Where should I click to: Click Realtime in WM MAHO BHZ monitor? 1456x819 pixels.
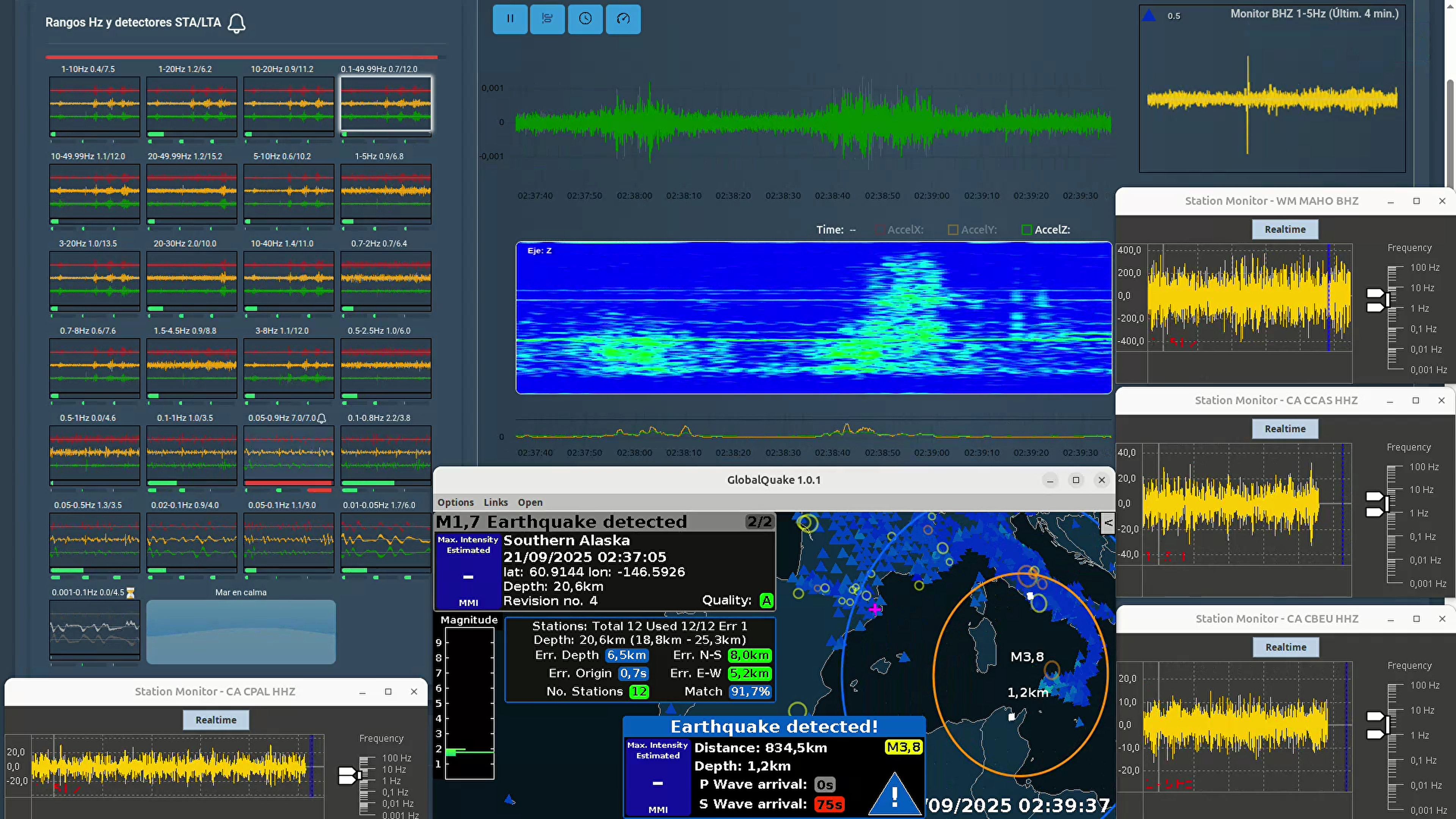pyautogui.click(x=1285, y=229)
